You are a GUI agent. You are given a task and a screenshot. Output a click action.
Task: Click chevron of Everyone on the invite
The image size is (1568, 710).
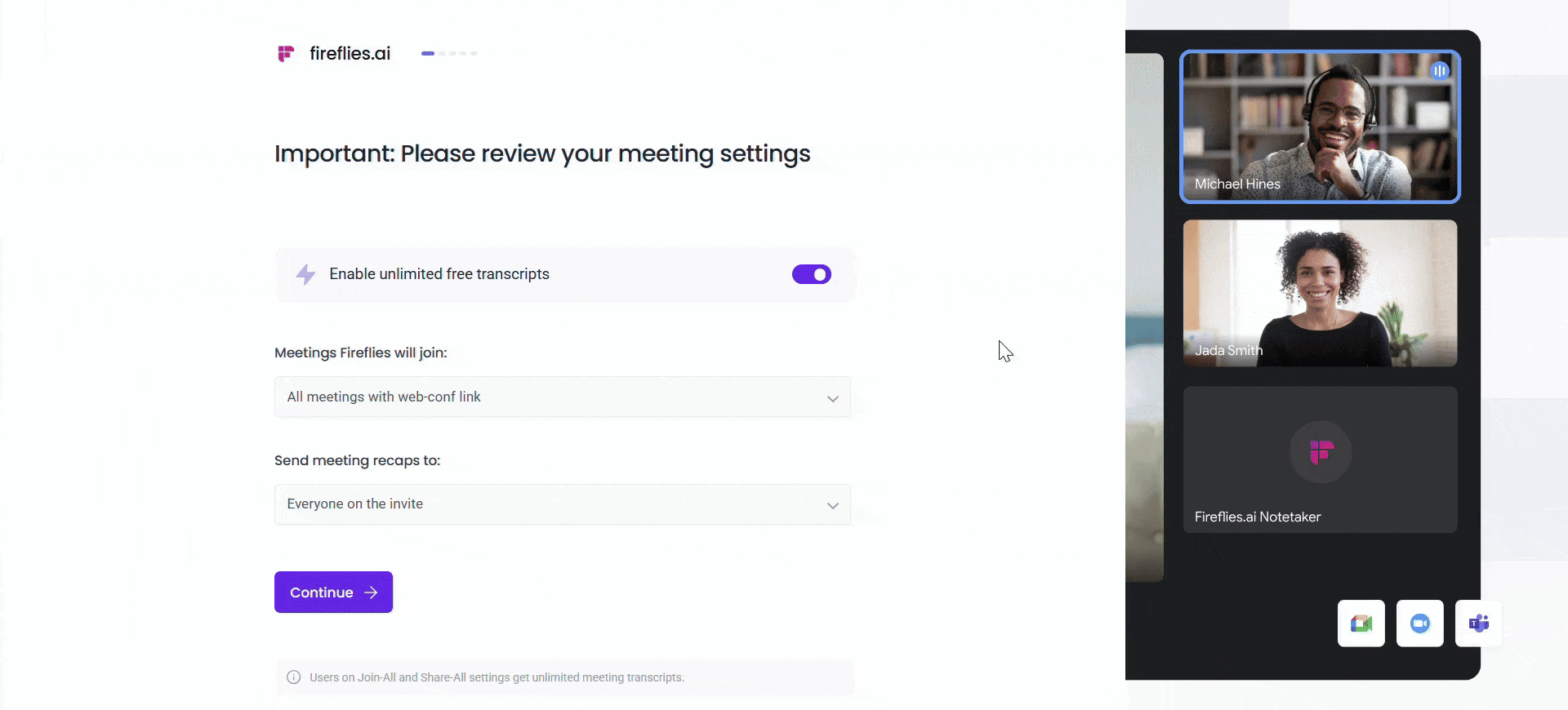(x=833, y=505)
